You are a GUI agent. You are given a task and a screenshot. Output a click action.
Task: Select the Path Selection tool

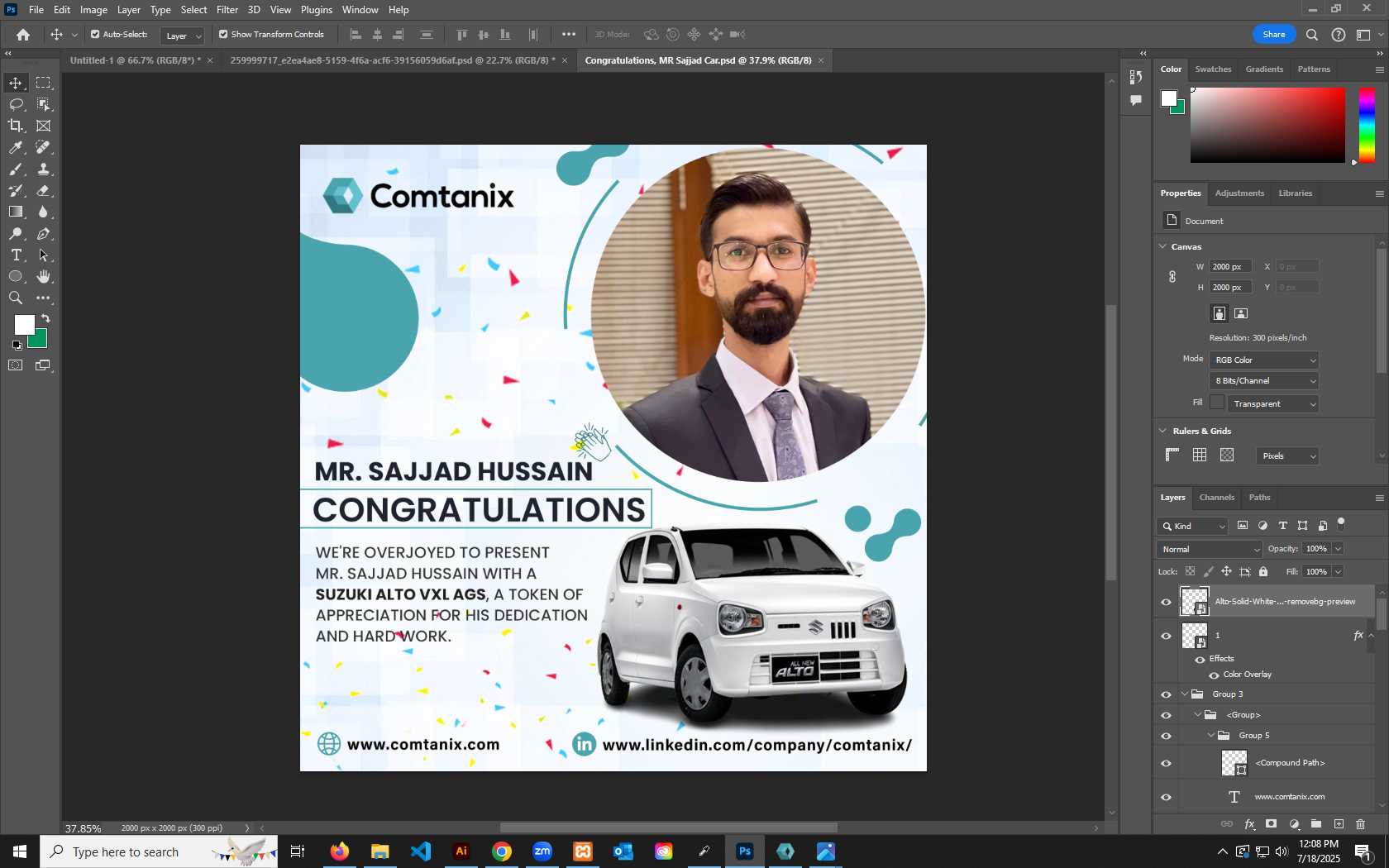coord(43,255)
